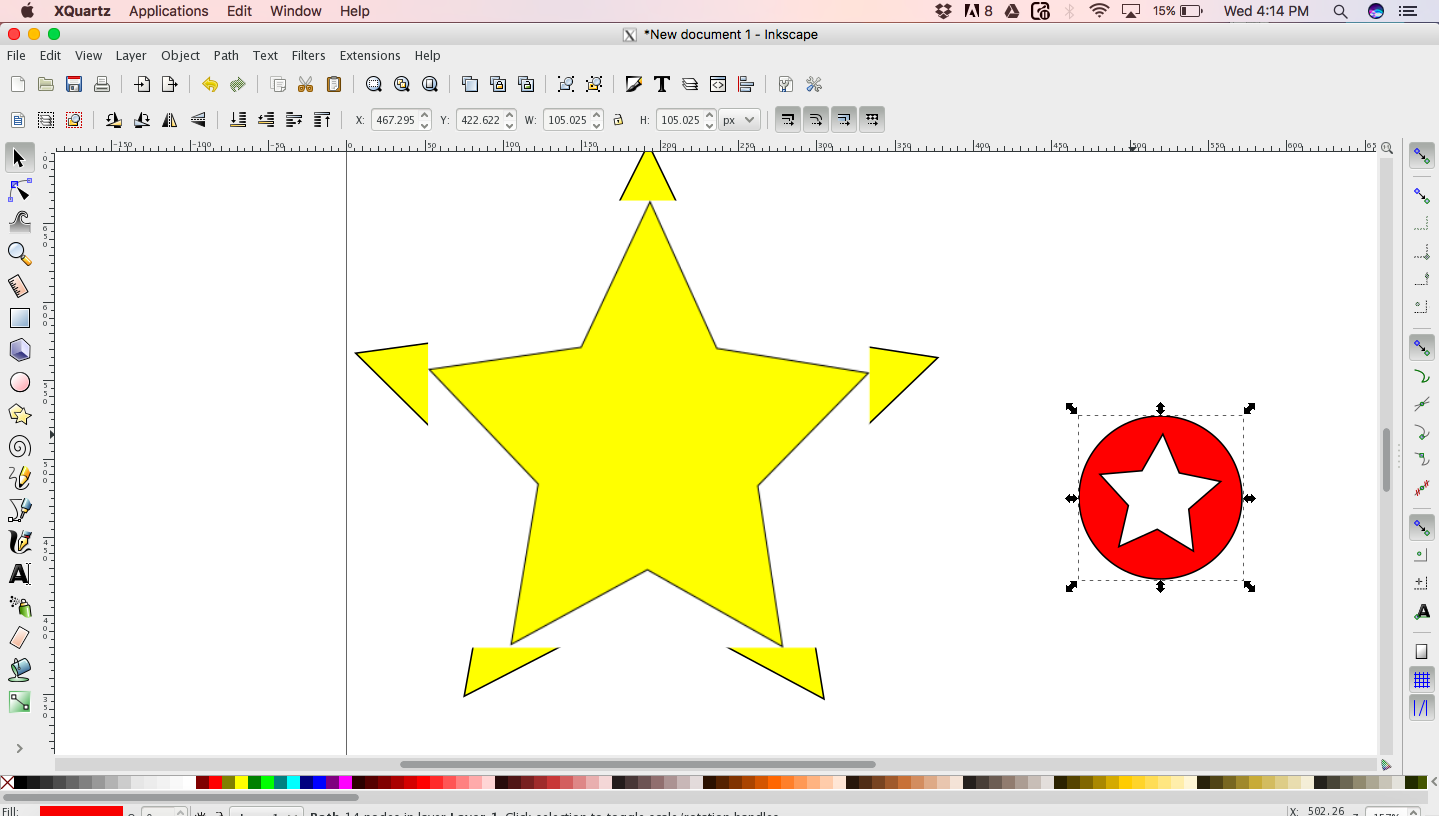Toggle snapping master button in snap bar
Image resolution: width=1439 pixels, height=816 pixels.
click(x=1421, y=156)
